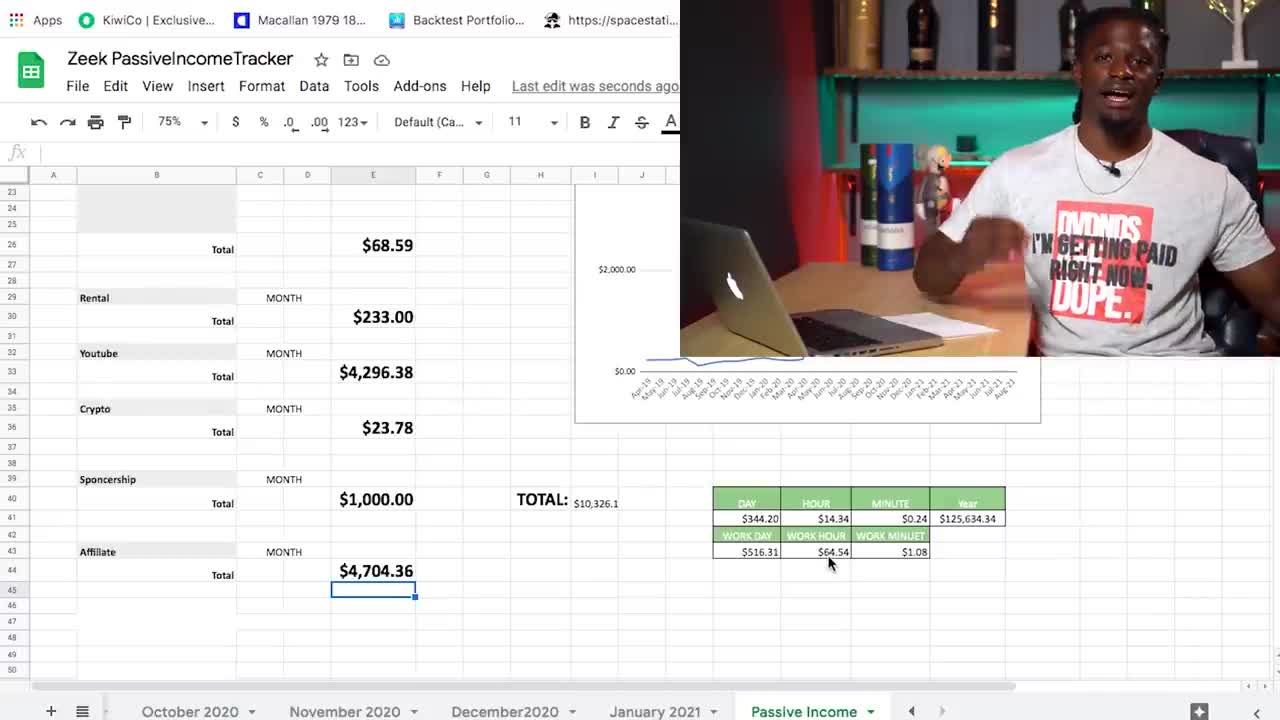Toggle bold formatting
The image size is (1280, 720).
585,122
